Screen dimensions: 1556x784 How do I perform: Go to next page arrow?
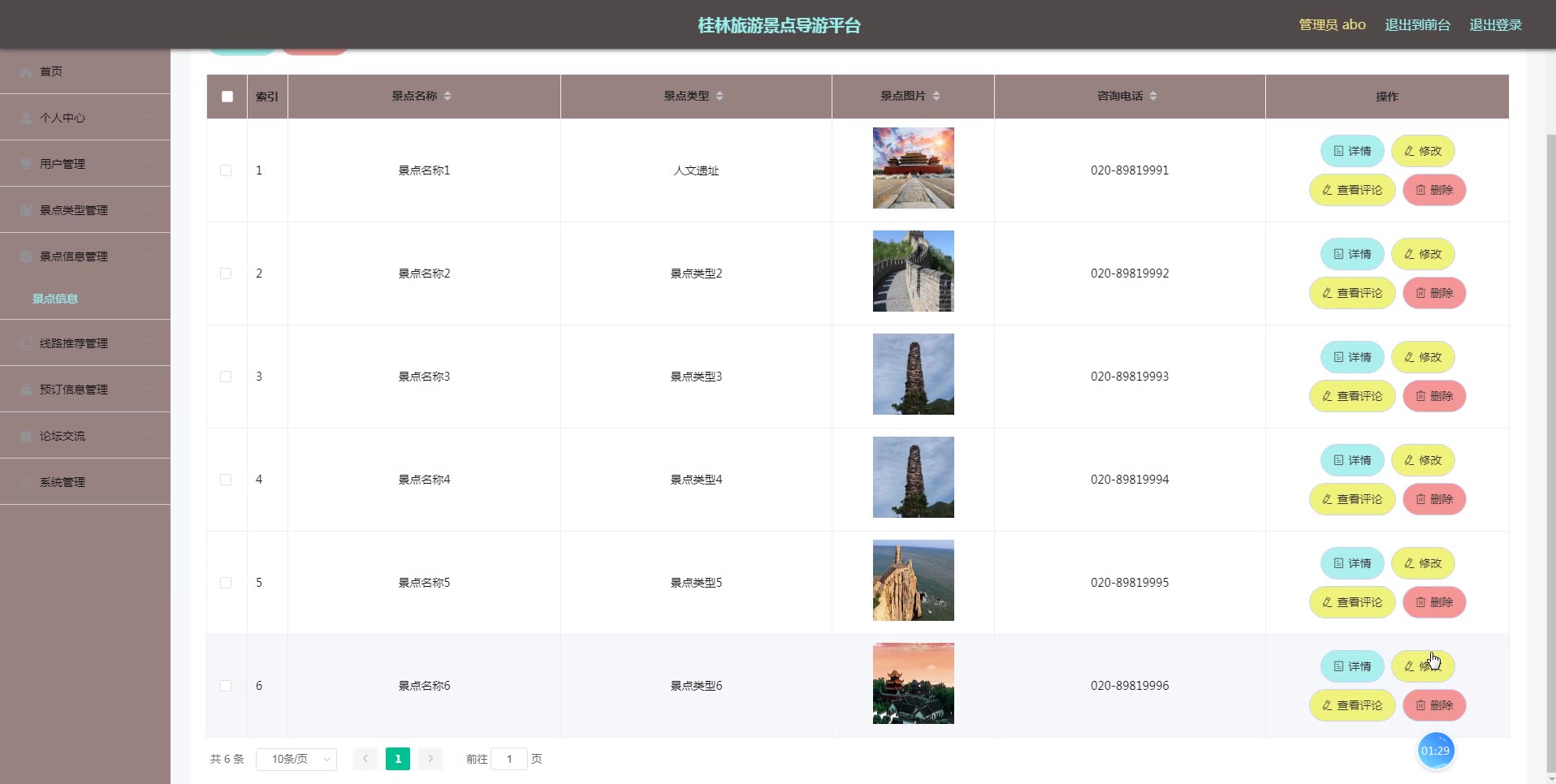[430, 759]
